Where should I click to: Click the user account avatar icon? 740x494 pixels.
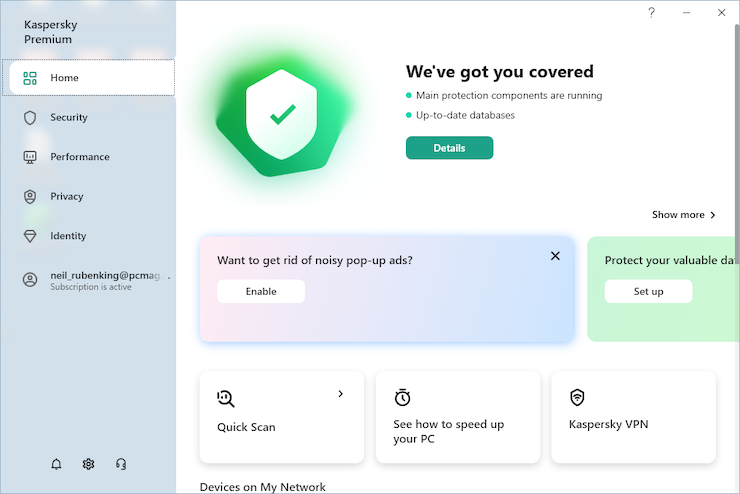click(30, 280)
